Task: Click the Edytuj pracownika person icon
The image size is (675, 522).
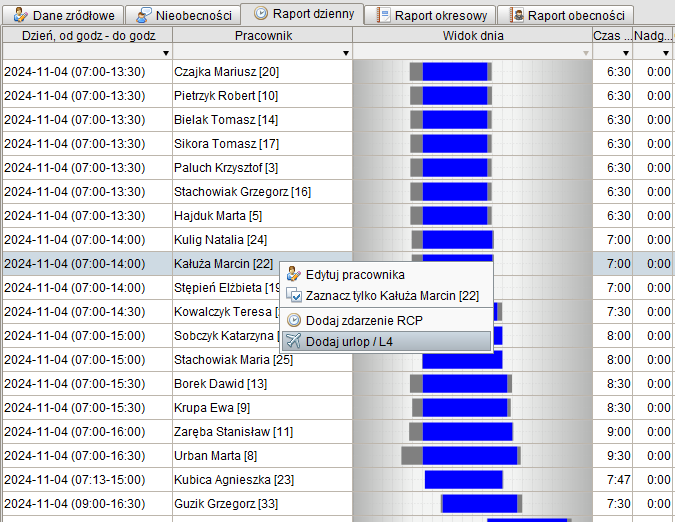Action: [x=294, y=274]
